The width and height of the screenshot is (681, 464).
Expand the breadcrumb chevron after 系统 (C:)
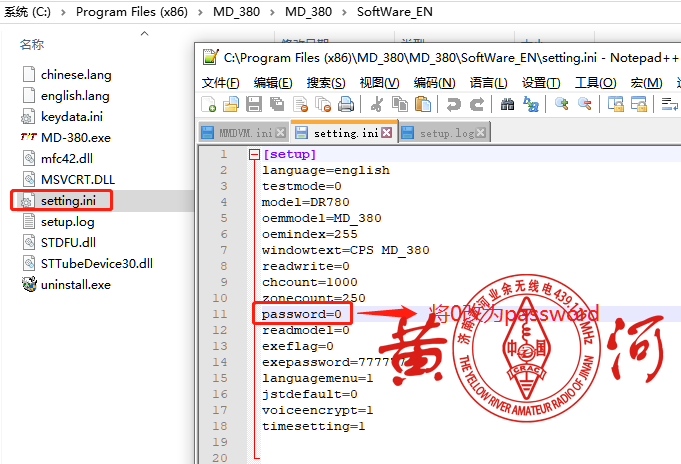tap(63, 12)
